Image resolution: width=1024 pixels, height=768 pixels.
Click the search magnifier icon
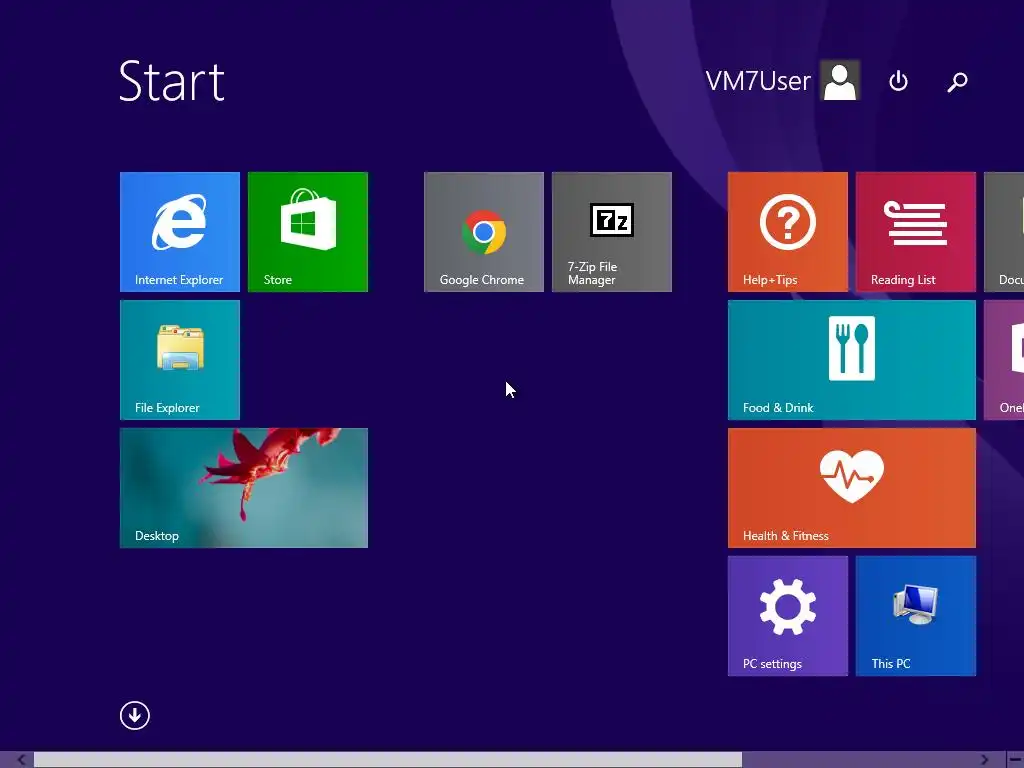957,82
